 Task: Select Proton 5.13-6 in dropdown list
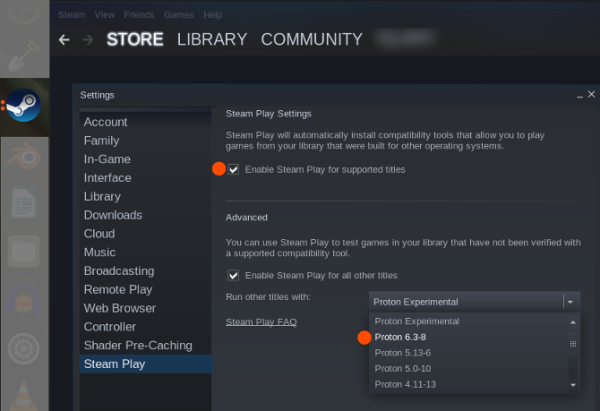coord(403,353)
